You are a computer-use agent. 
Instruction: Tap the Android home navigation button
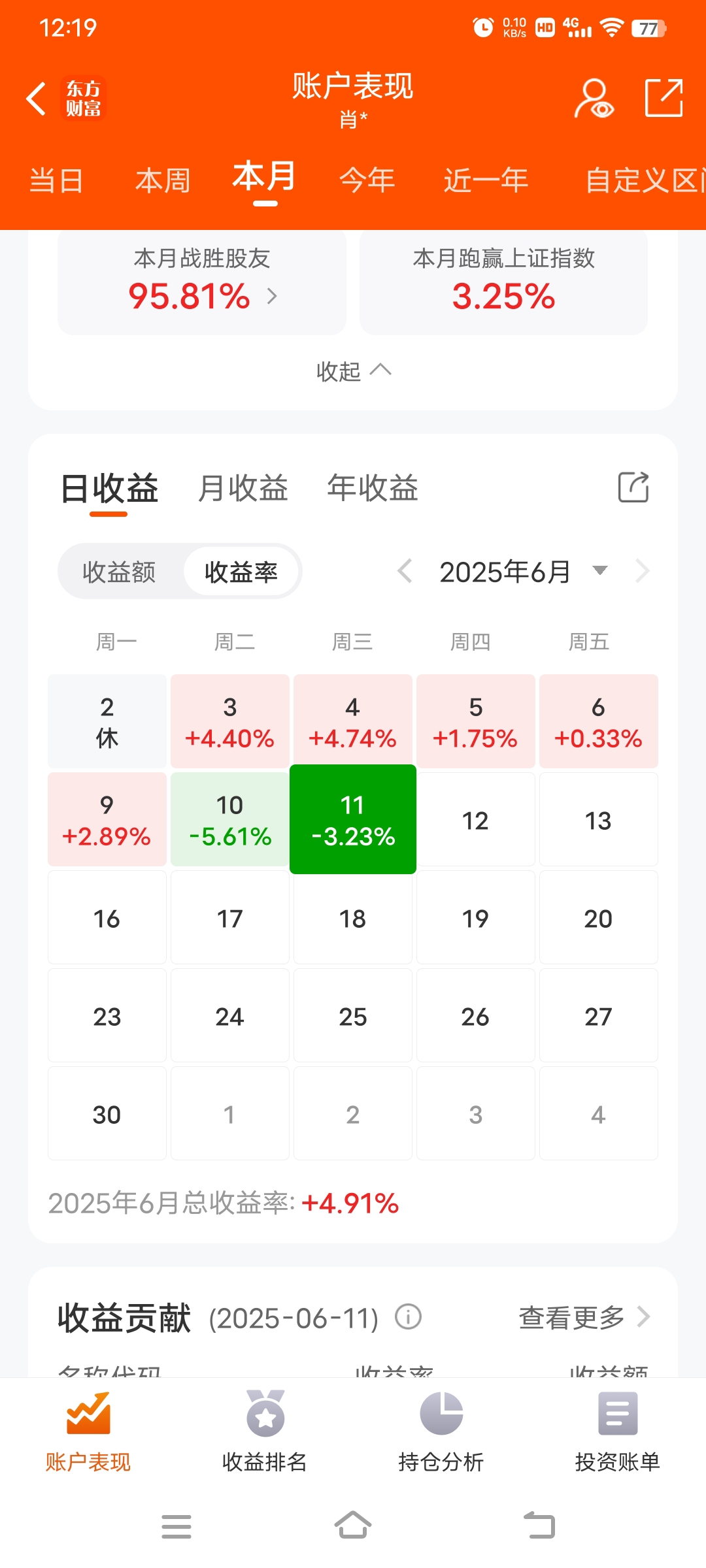[x=353, y=1526]
